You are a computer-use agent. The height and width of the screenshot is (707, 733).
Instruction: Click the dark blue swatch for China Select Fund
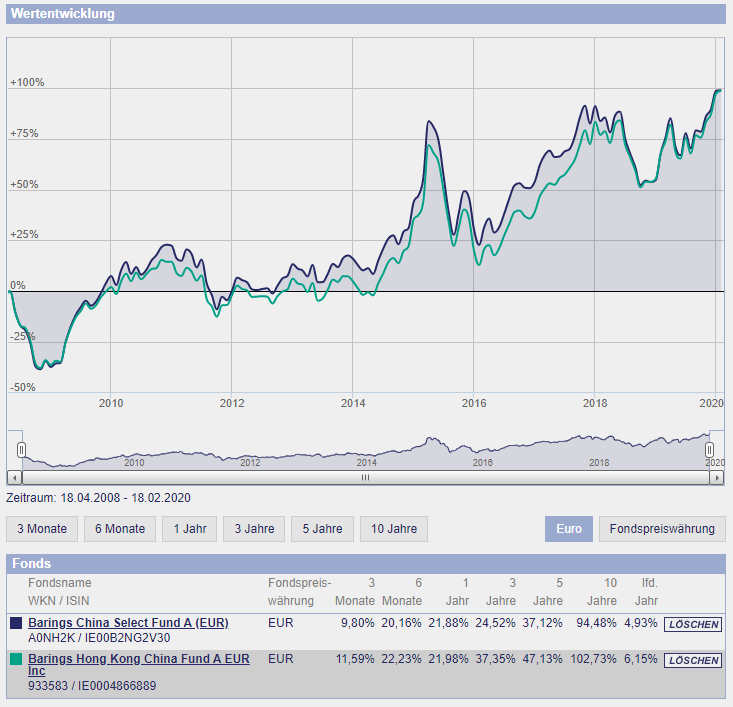point(16,623)
